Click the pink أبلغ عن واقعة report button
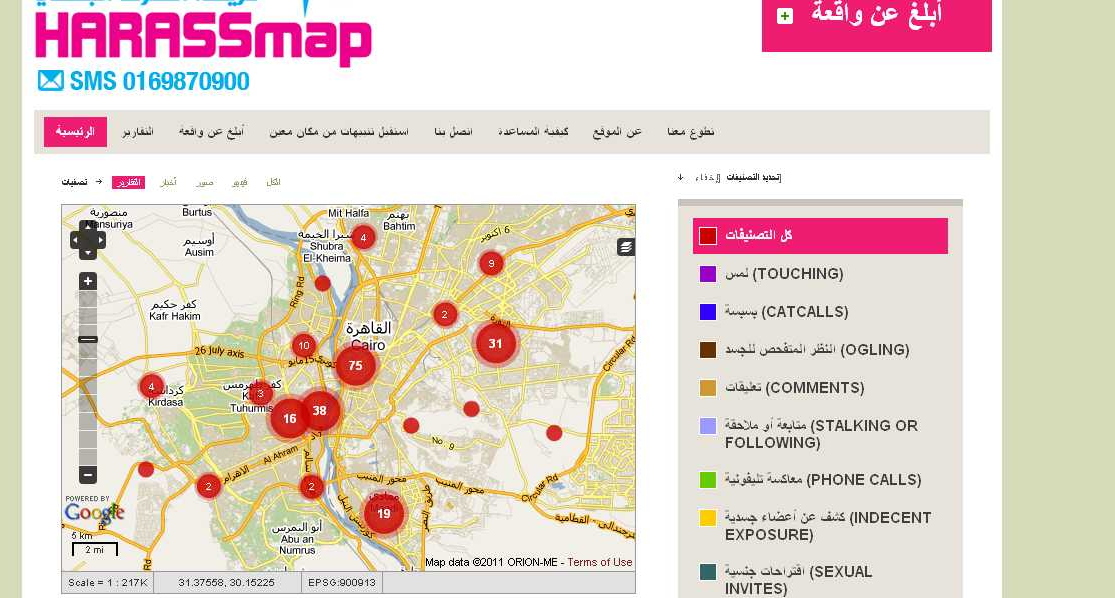Screen dimensions: 1115x598 (x=877, y=24)
